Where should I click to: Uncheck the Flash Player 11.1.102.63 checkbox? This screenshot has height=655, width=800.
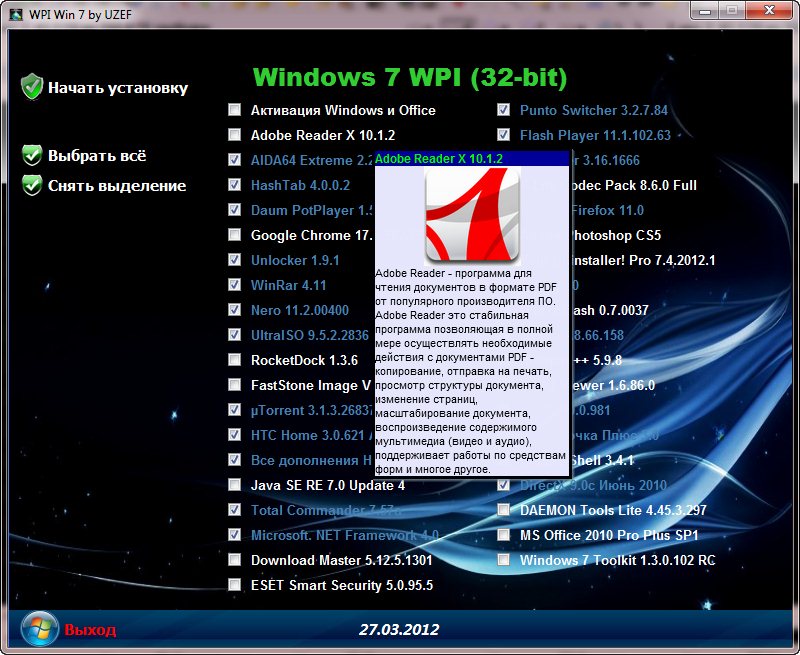coord(504,135)
